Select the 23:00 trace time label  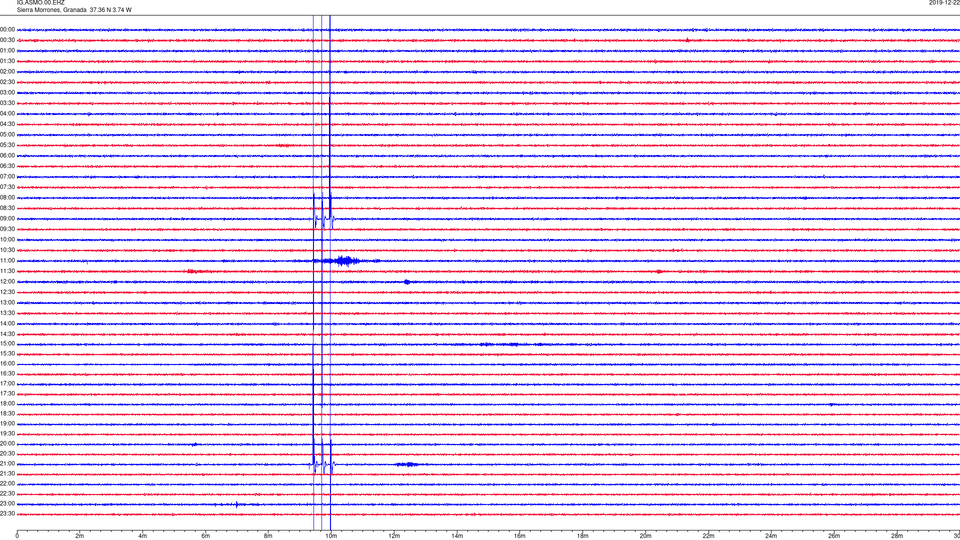7,504
